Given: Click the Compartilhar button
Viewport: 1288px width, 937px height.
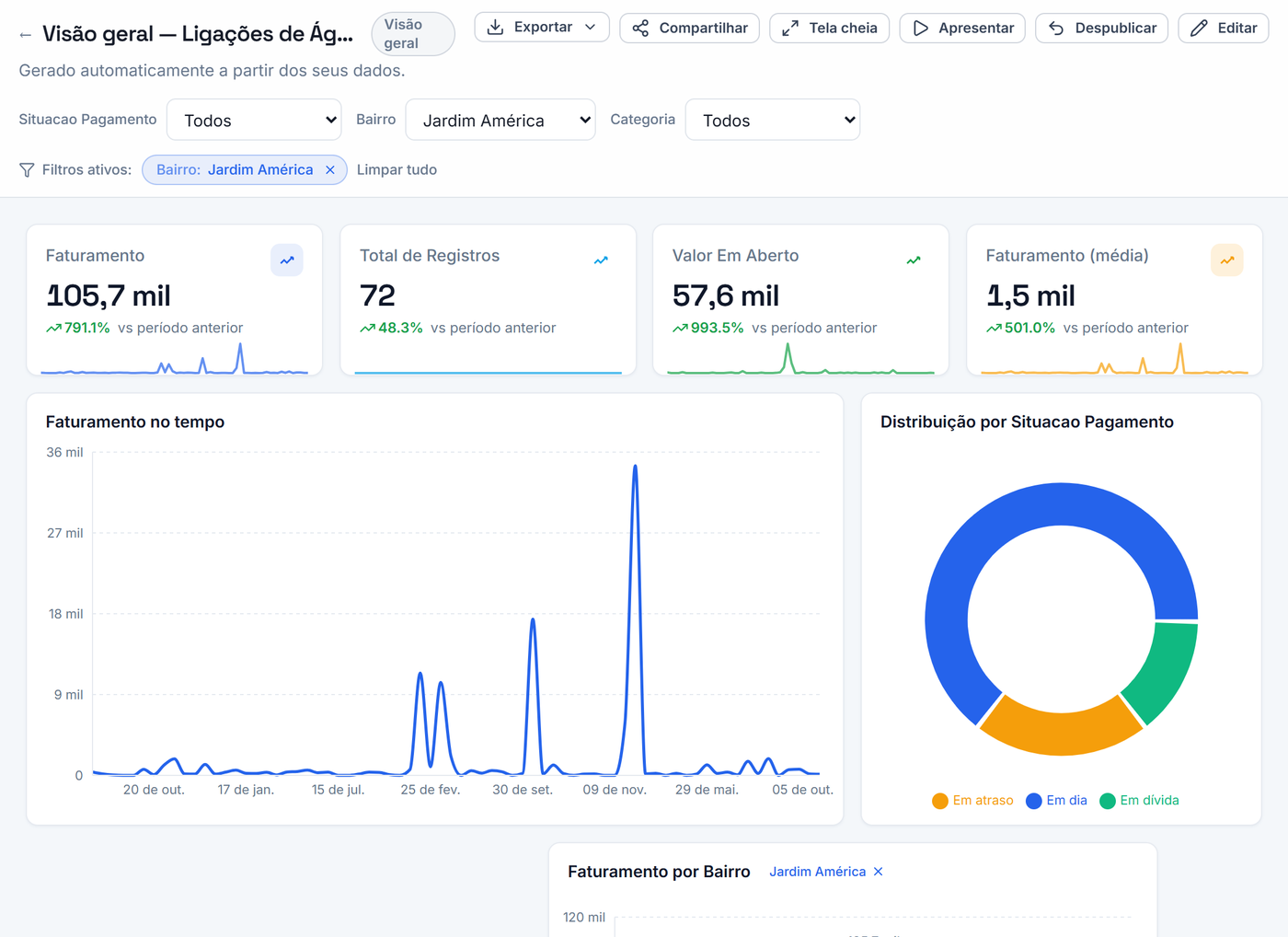Looking at the screenshot, I should pyautogui.click(x=690, y=28).
